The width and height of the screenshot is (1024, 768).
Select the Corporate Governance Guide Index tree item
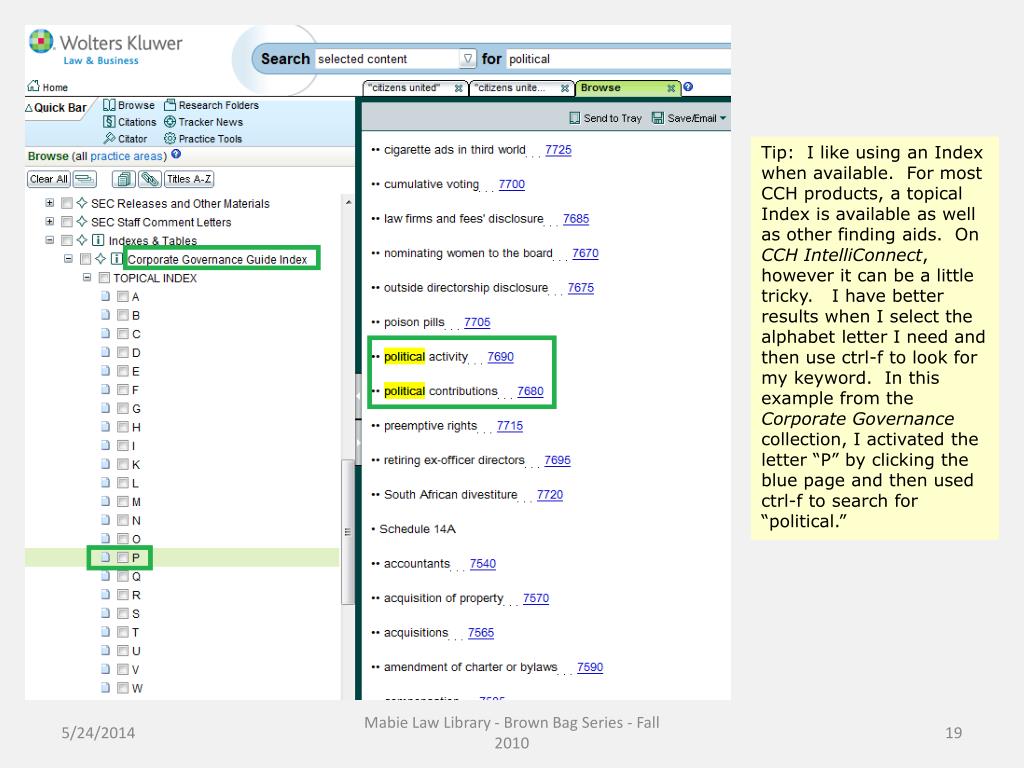tap(217, 259)
